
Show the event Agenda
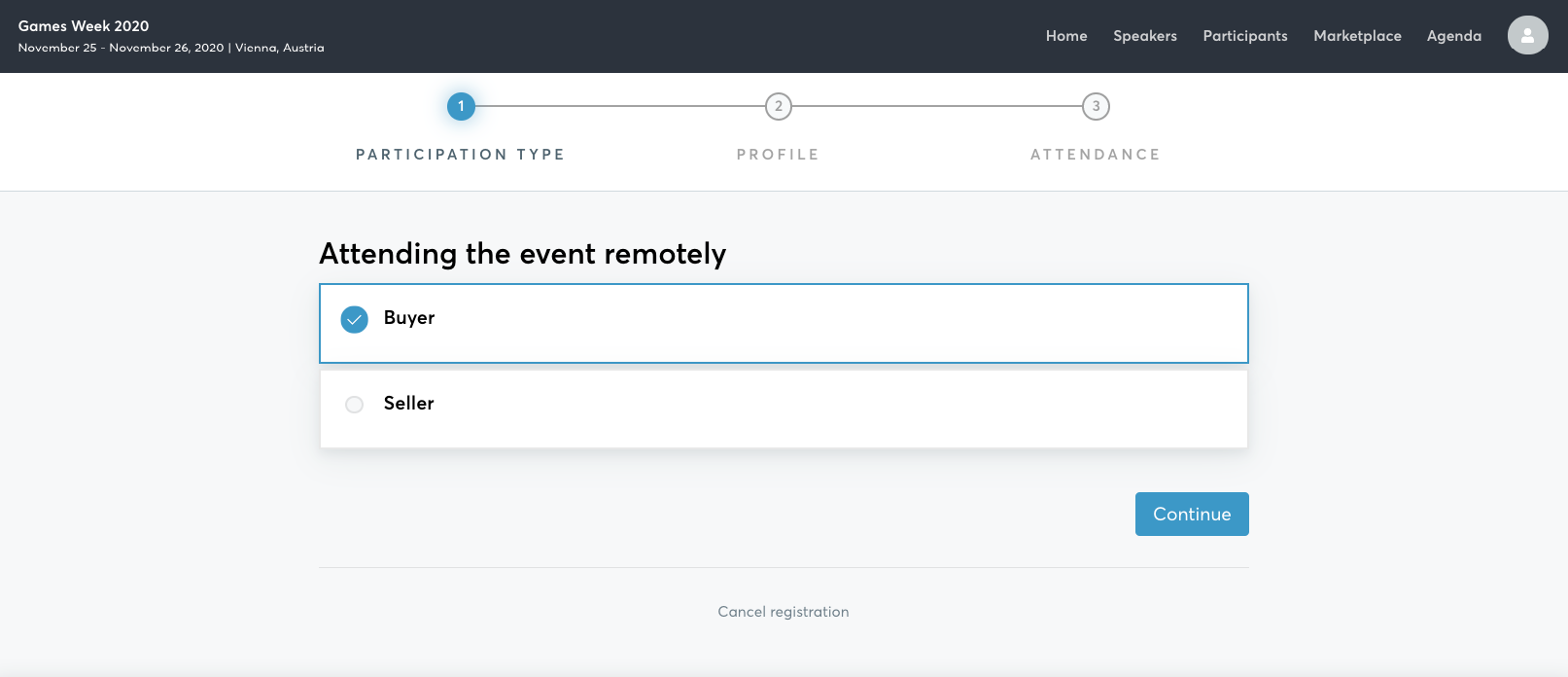[x=1454, y=36]
